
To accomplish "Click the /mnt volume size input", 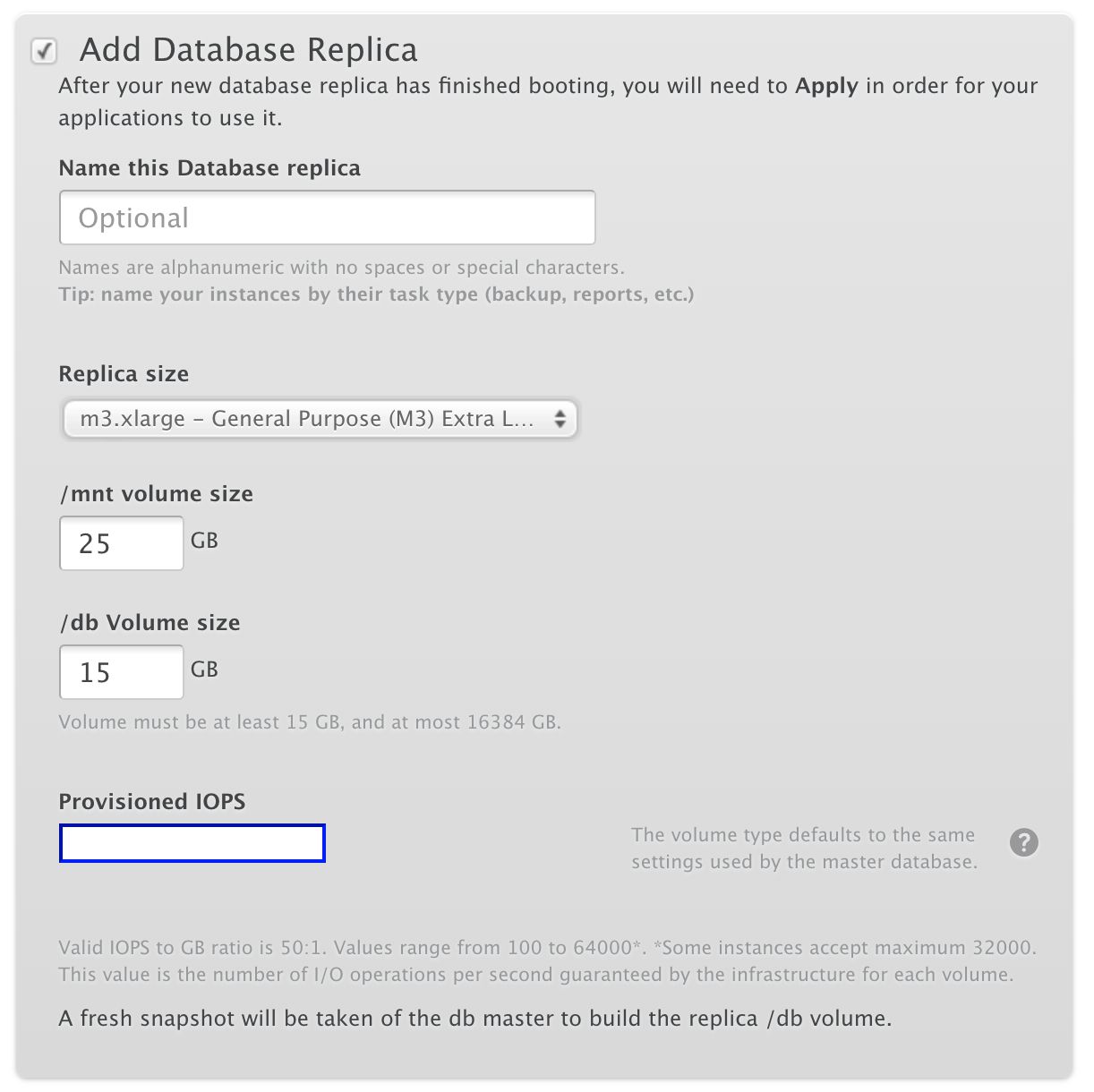I will (x=121, y=543).
